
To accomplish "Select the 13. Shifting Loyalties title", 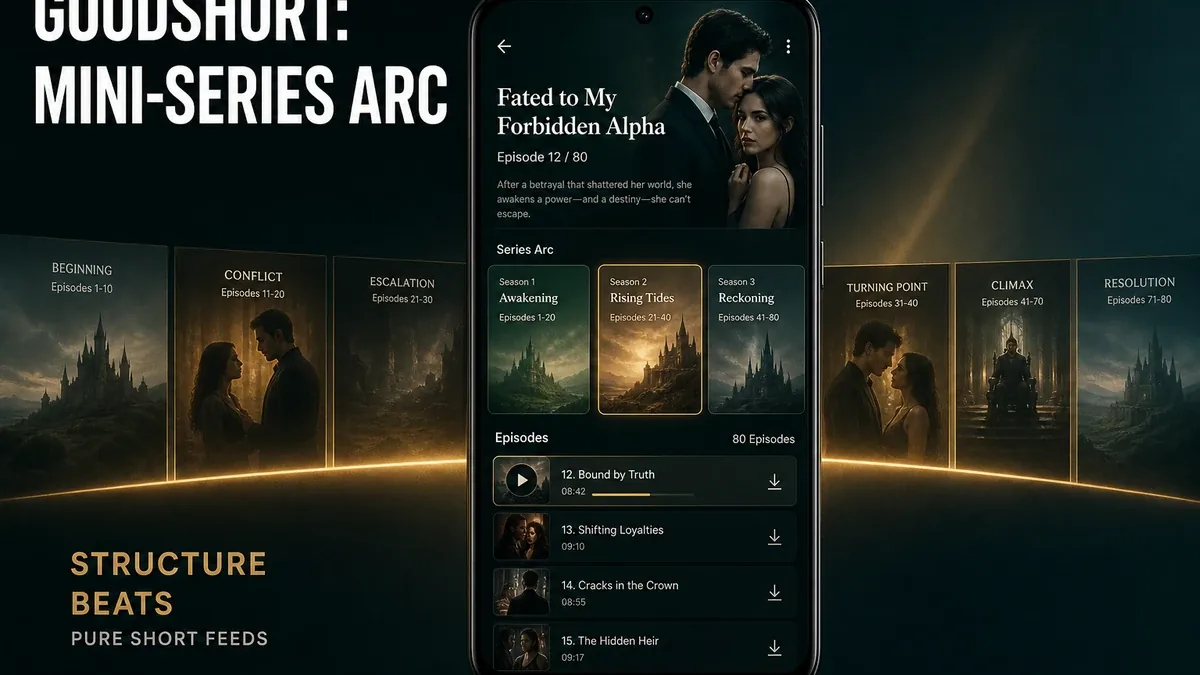I will pos(612,530).
